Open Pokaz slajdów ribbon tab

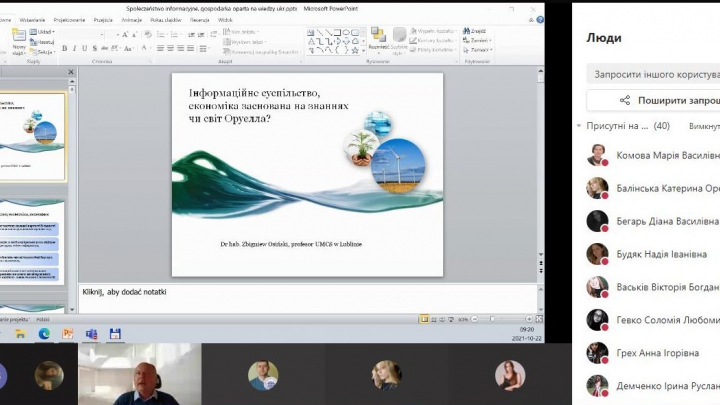pos(166,20)
